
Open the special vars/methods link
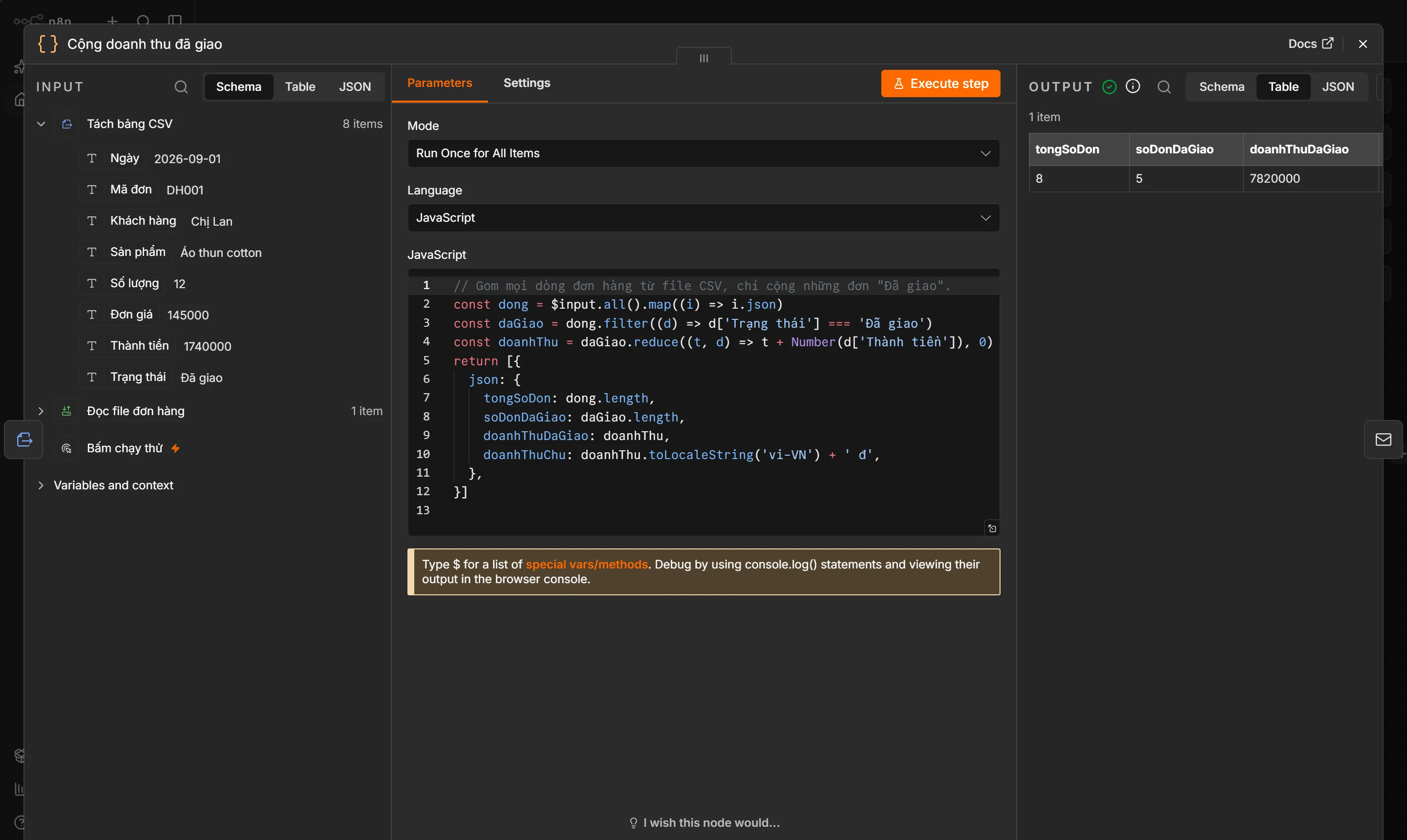coord(587,565)
